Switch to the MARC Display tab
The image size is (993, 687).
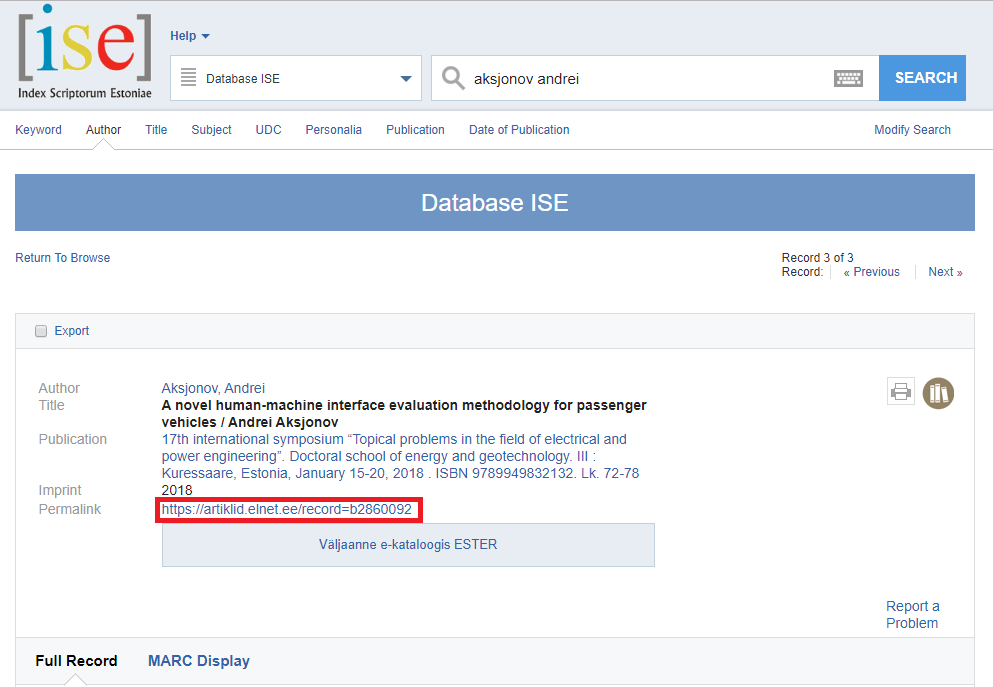tap(199, 661)
